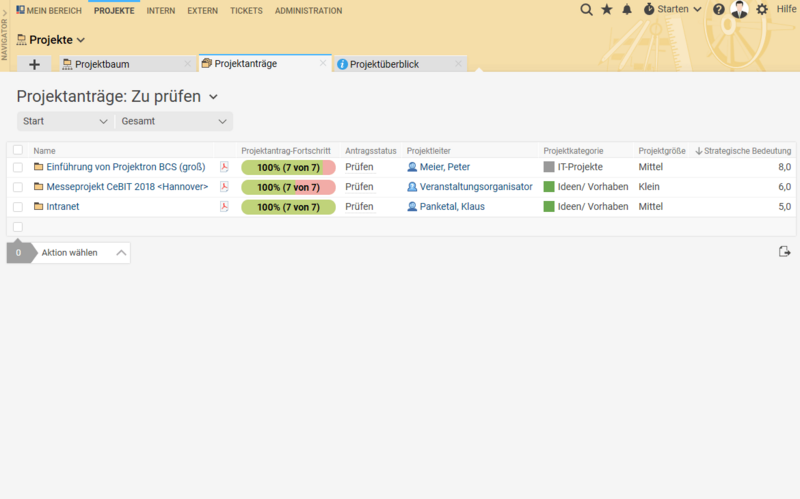Open the search magnifier icon
Screen dimensions: 800x499
tap(587, 9)
